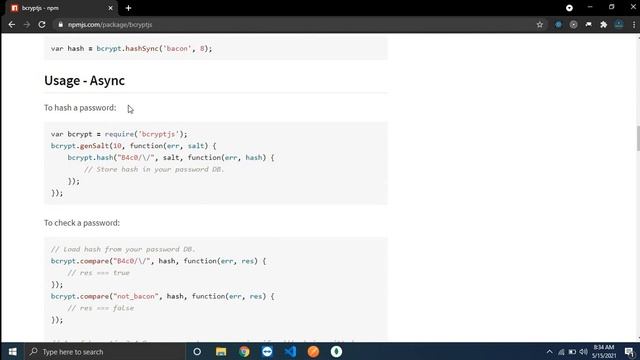Click the 'res === true' comment
The width and height of the screenshot is (640, 360).
pos(98,273)
